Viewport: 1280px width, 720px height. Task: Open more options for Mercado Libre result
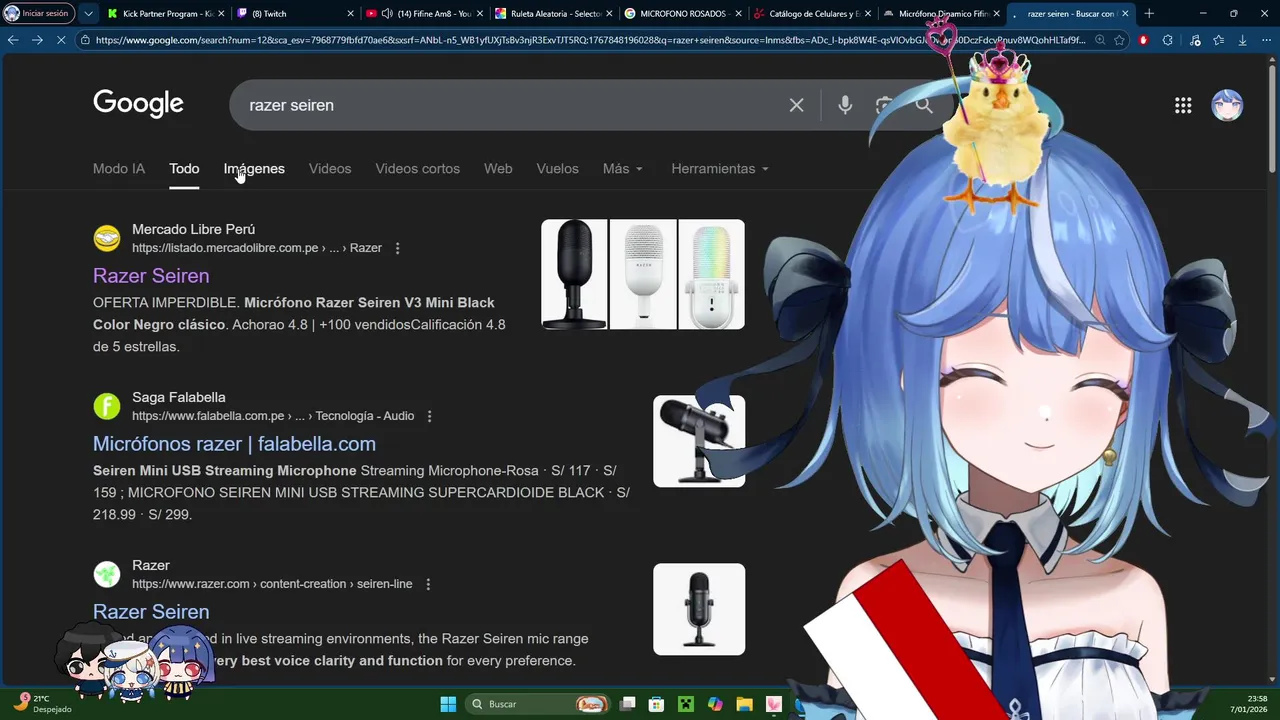pyautogui.click(x=397, y=248)
